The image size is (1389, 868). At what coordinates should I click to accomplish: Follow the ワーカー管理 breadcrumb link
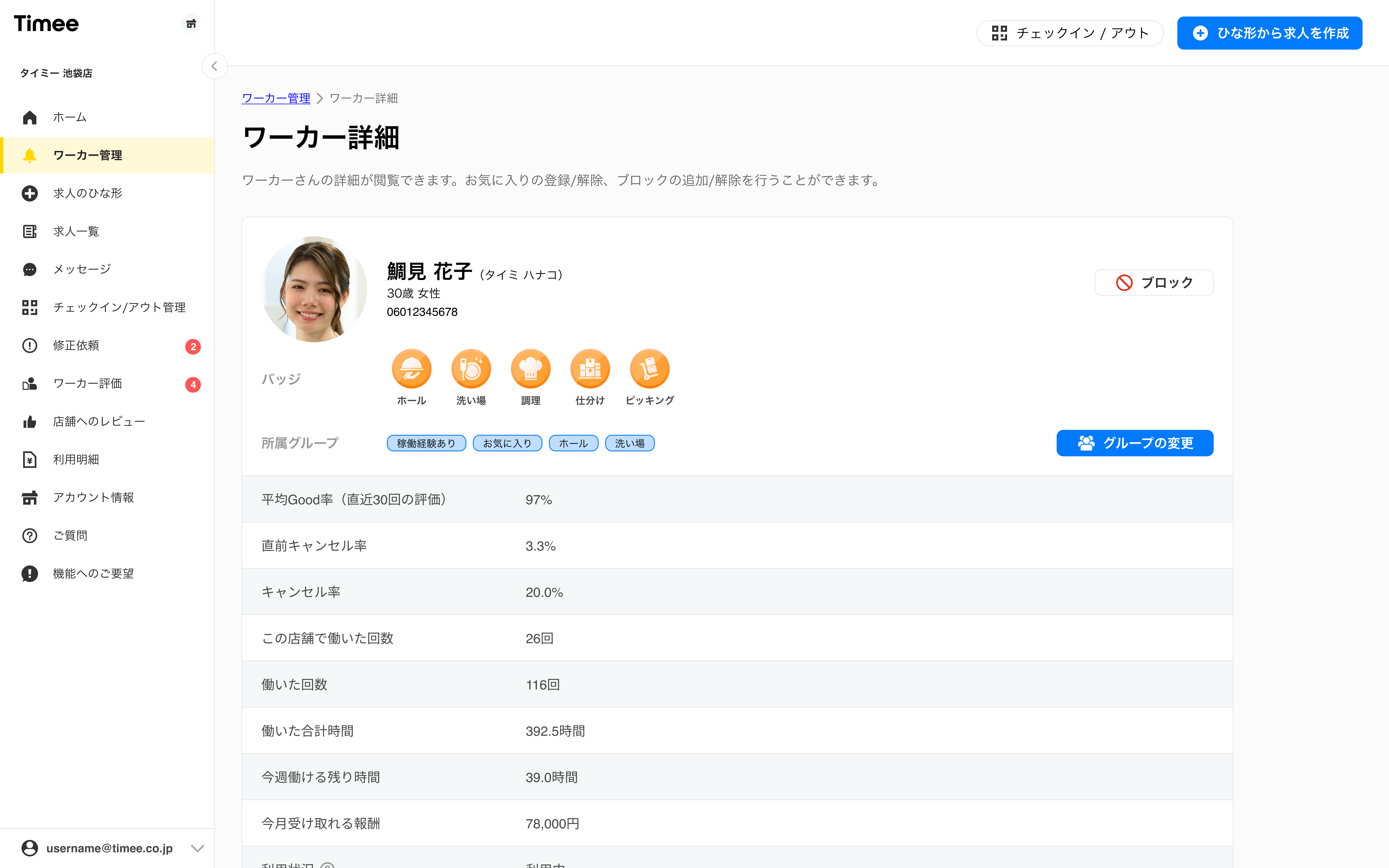[276, 98]
